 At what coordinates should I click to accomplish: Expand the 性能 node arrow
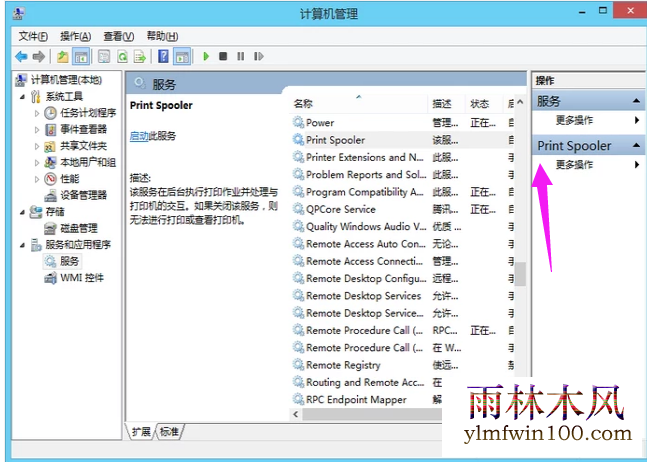pos(37,179)
